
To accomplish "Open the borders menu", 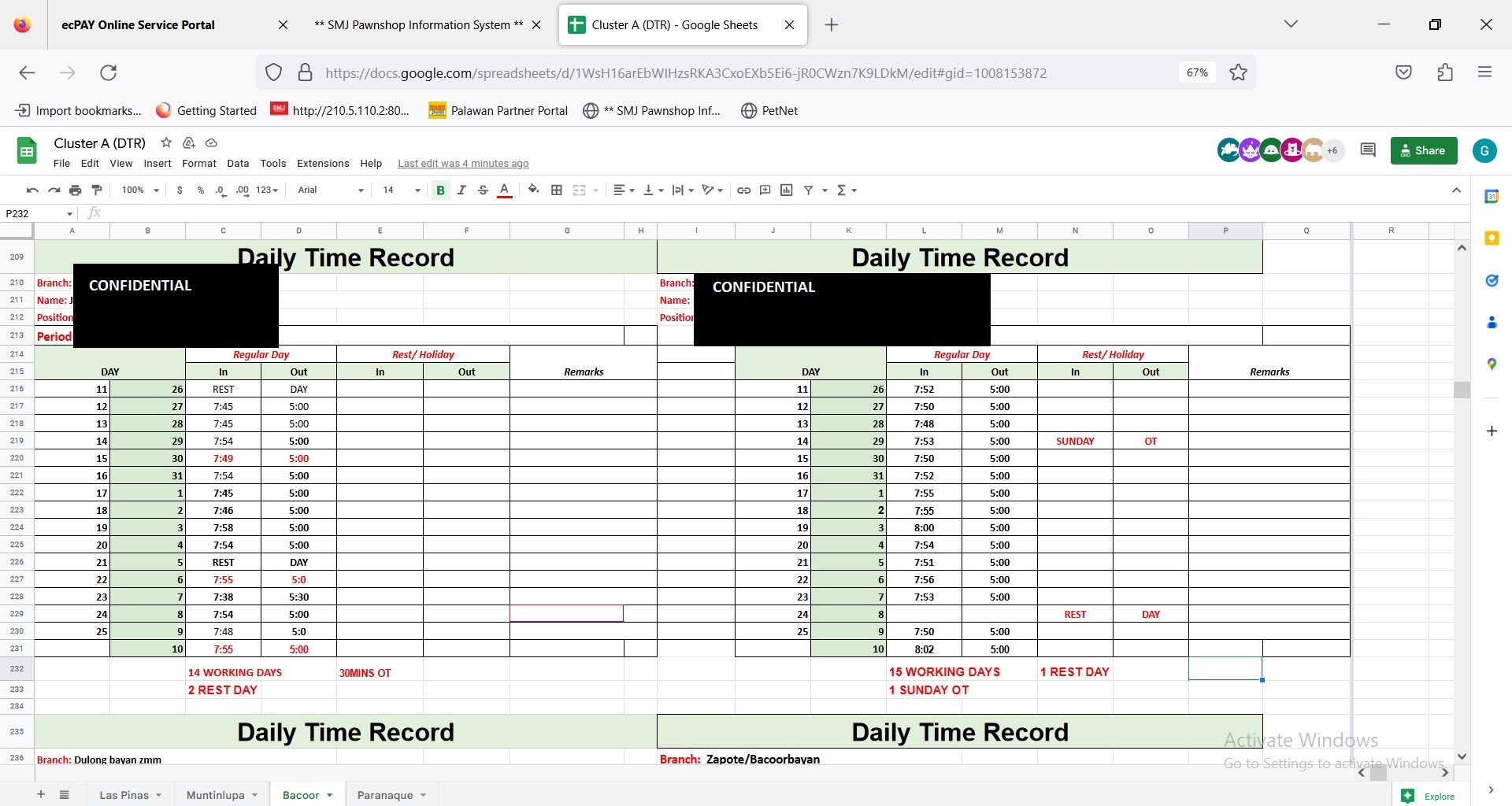I will (557, 190).
